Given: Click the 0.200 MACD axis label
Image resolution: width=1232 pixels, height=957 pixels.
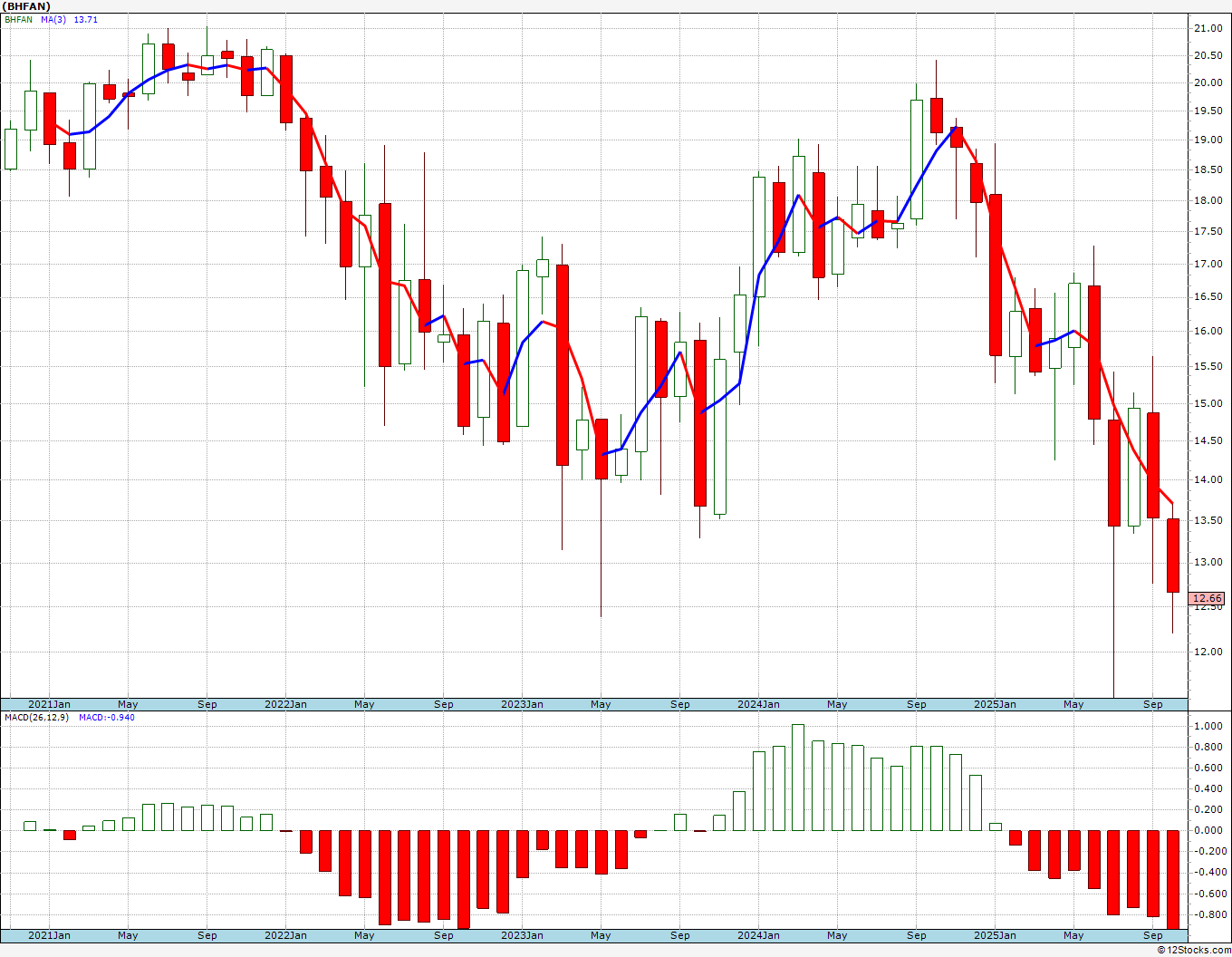Looking at the screenshot, I should tap(1208, 810).
